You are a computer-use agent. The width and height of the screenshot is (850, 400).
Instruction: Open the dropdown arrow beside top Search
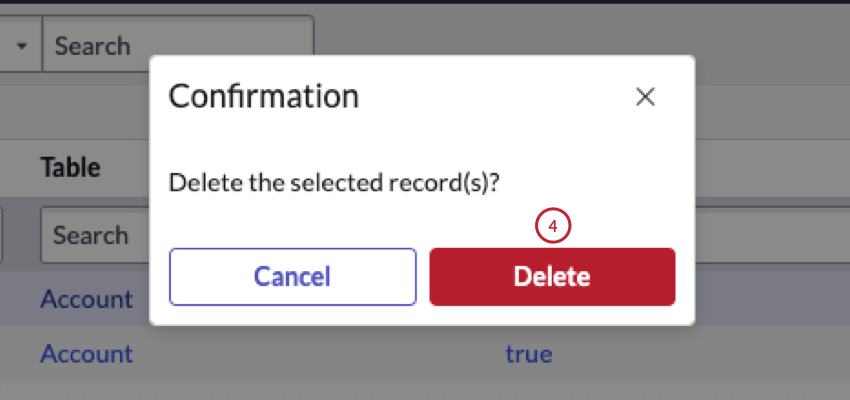(x=21, y=46)
